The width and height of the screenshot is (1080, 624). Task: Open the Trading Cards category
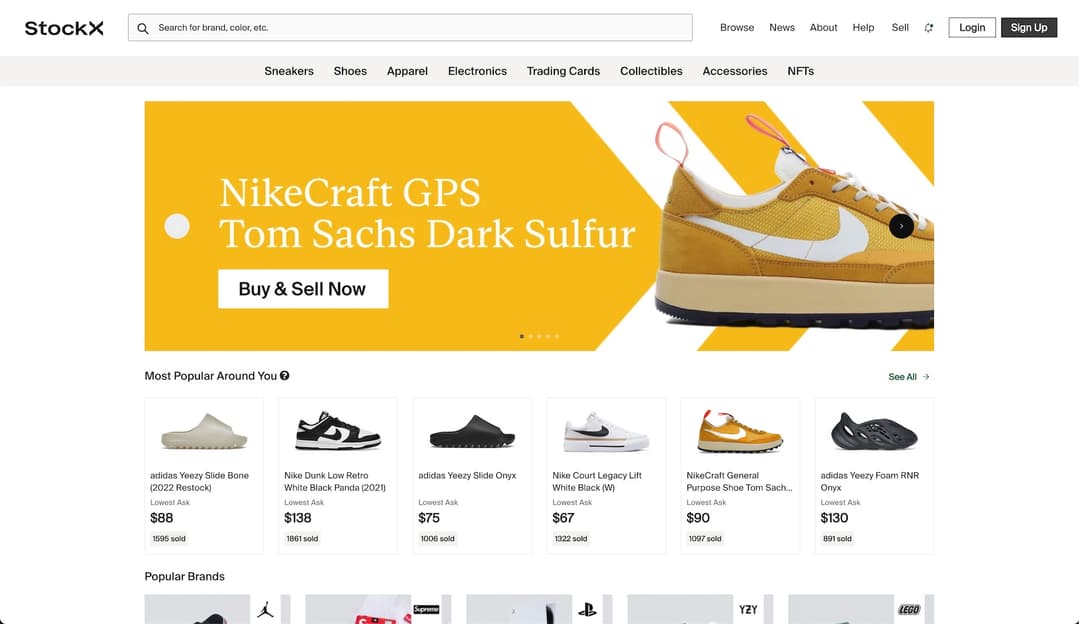click(x=563, y=71)
